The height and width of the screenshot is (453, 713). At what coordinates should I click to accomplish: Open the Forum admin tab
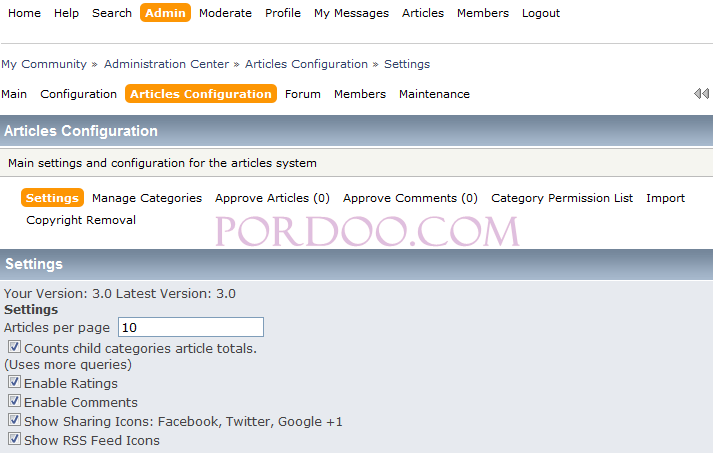click(x=303, y=94)
